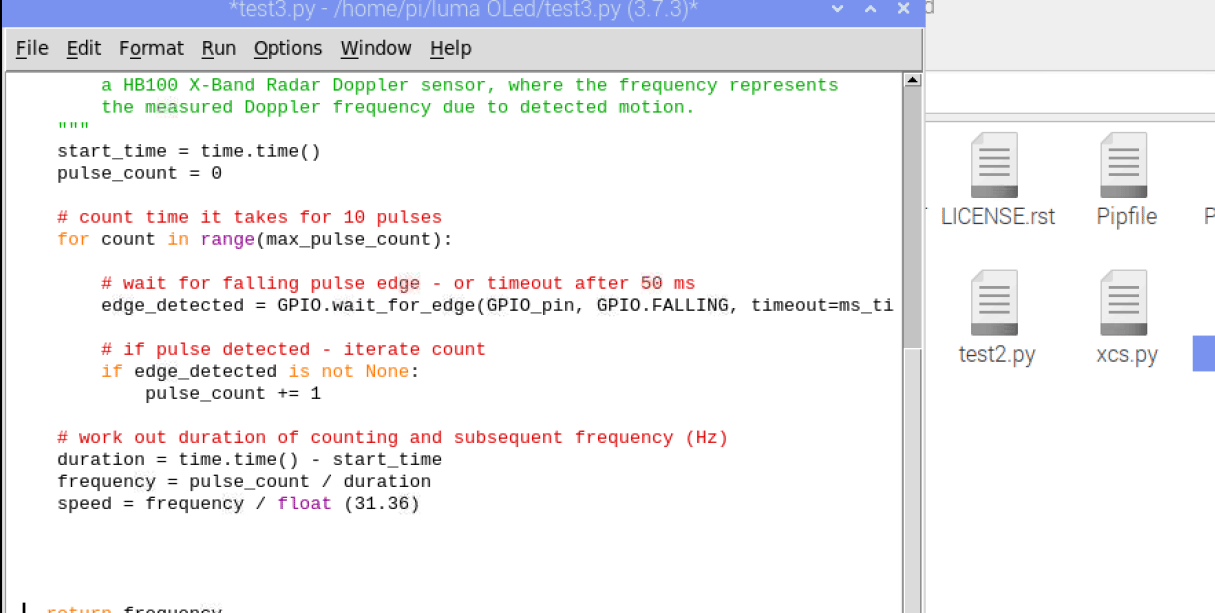The width and height of the screenshot is (1215, 613).
Task: Open the Help menu
Action: tap(450, 48)
